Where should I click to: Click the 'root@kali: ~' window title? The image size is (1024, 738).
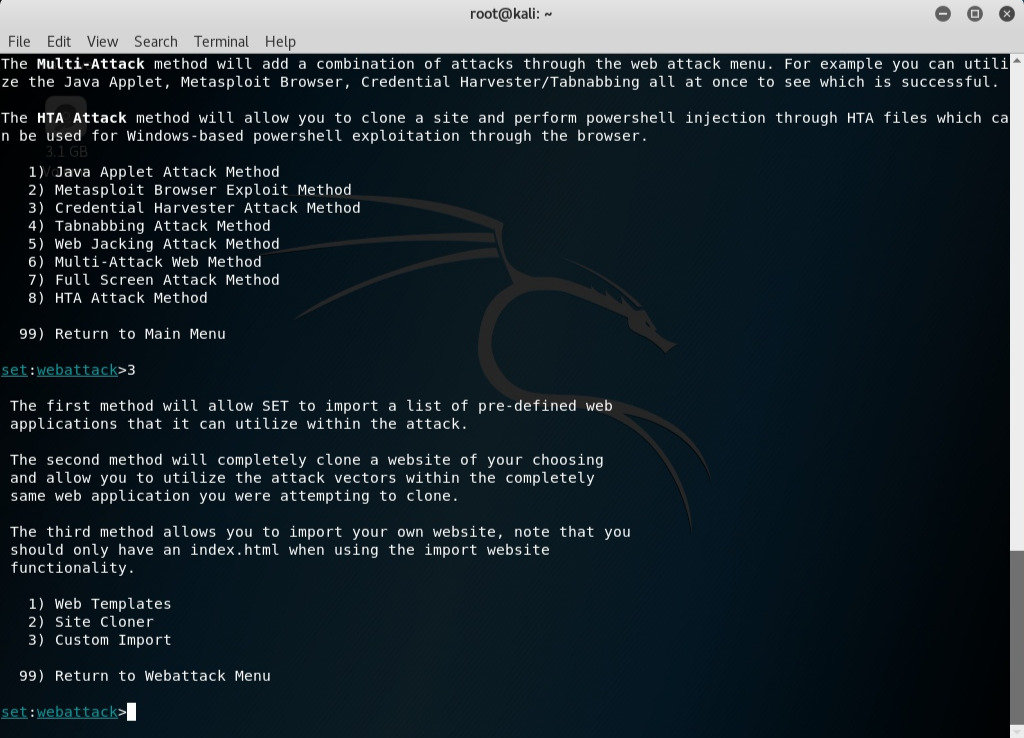pyautogui.click(x=511, y=14)
